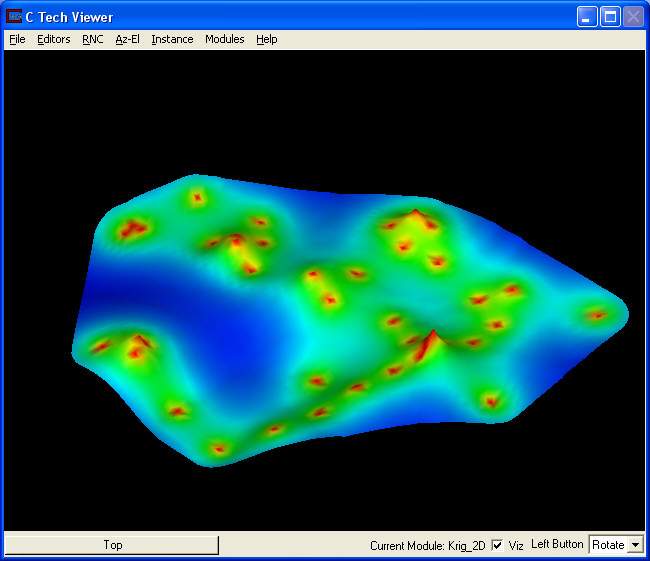
Task: Maximize the C Tech Viewer window
Action: tap(610, 17)
